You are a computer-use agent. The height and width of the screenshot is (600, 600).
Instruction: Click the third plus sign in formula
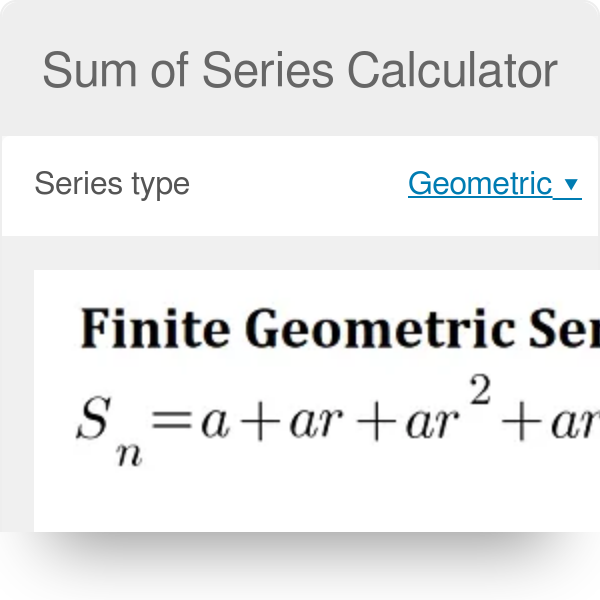pos(520,423)
